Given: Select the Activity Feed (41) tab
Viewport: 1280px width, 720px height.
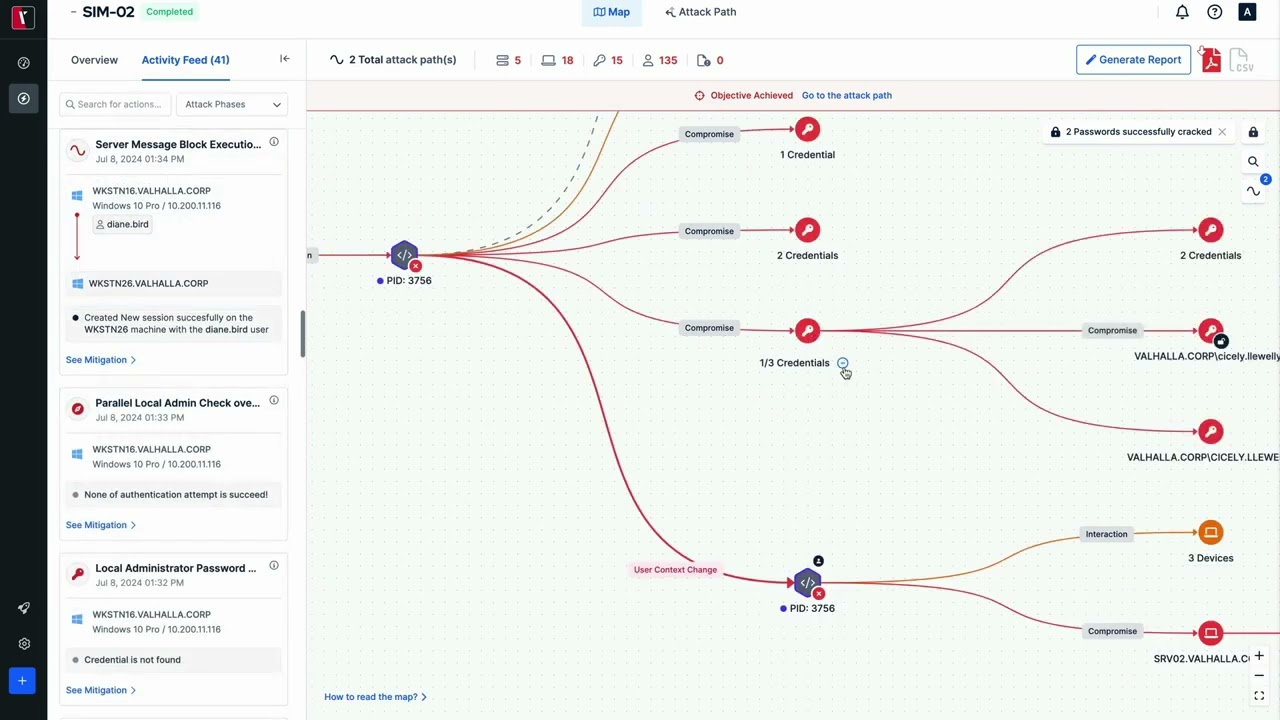Looking at the screenshot, I should coord(185,60).
